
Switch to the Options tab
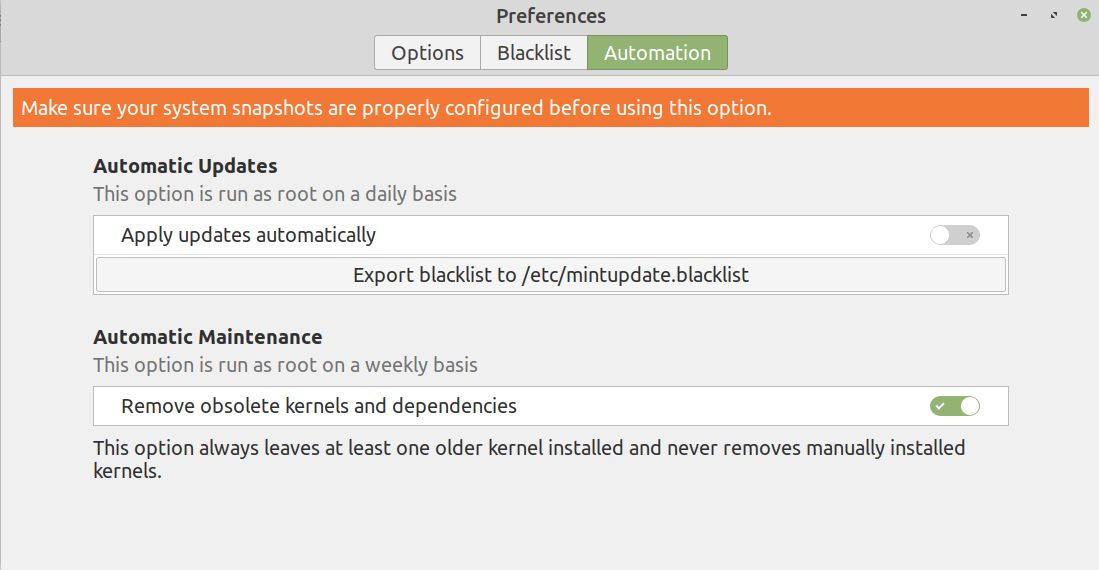click(x=427, y=53)
